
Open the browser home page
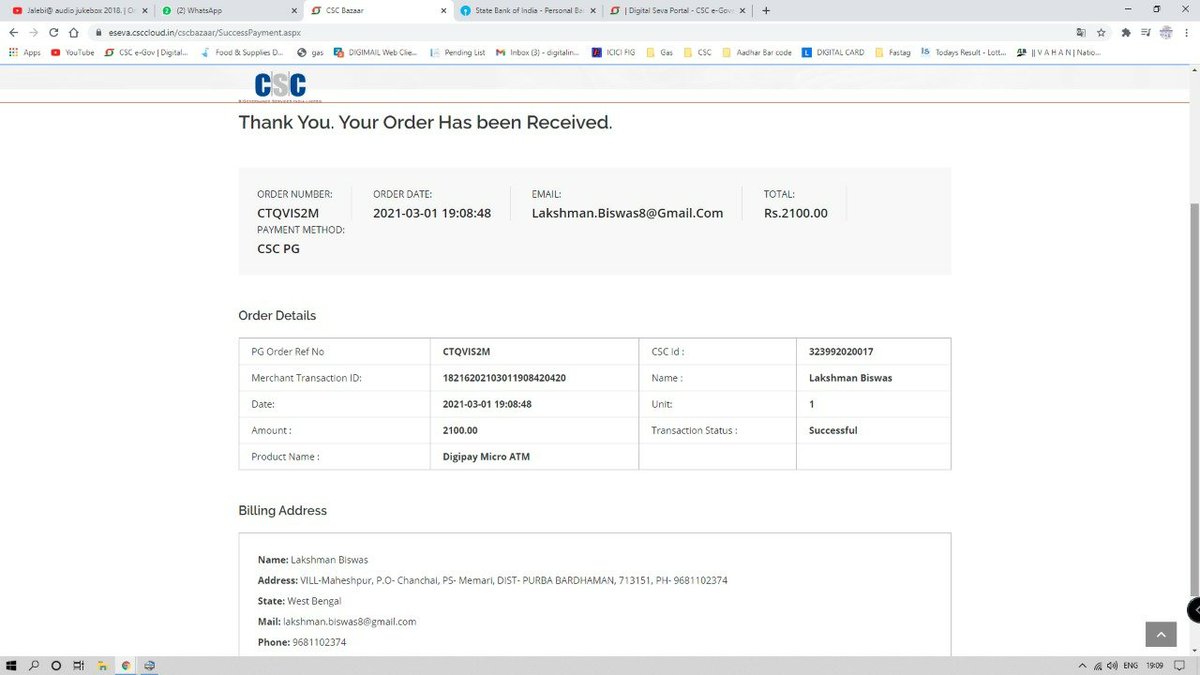[x=74, y=32]
